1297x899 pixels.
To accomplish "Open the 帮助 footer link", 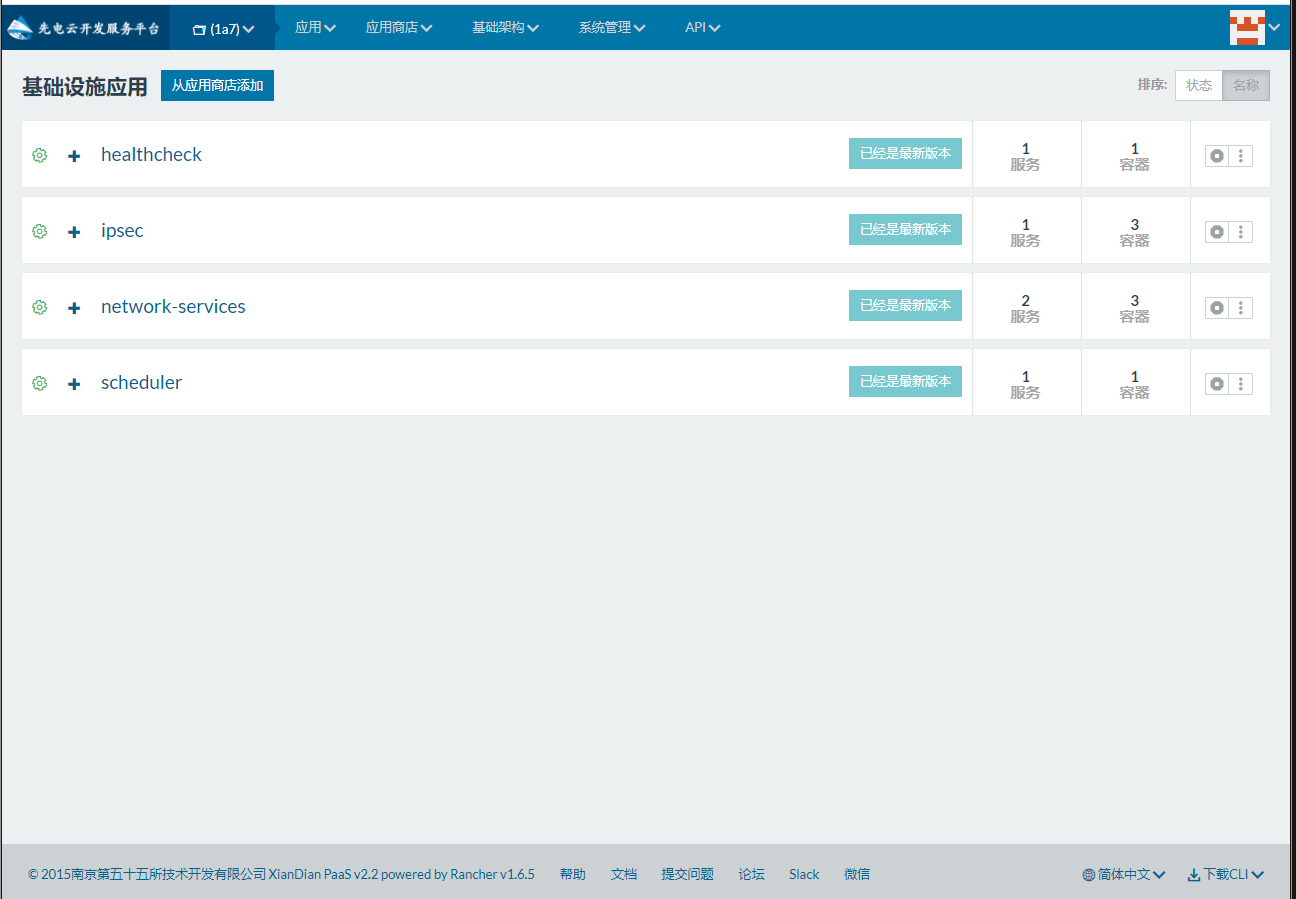I will [573, 874].
